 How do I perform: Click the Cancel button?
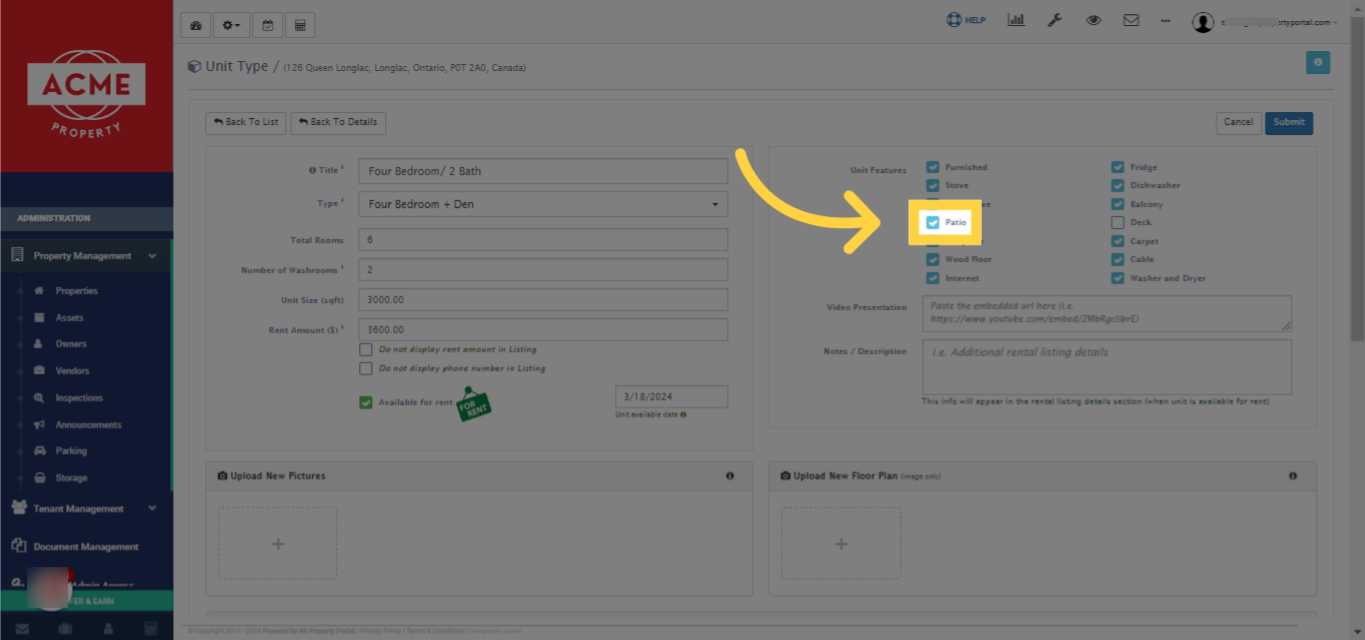tap(1238, 122)
